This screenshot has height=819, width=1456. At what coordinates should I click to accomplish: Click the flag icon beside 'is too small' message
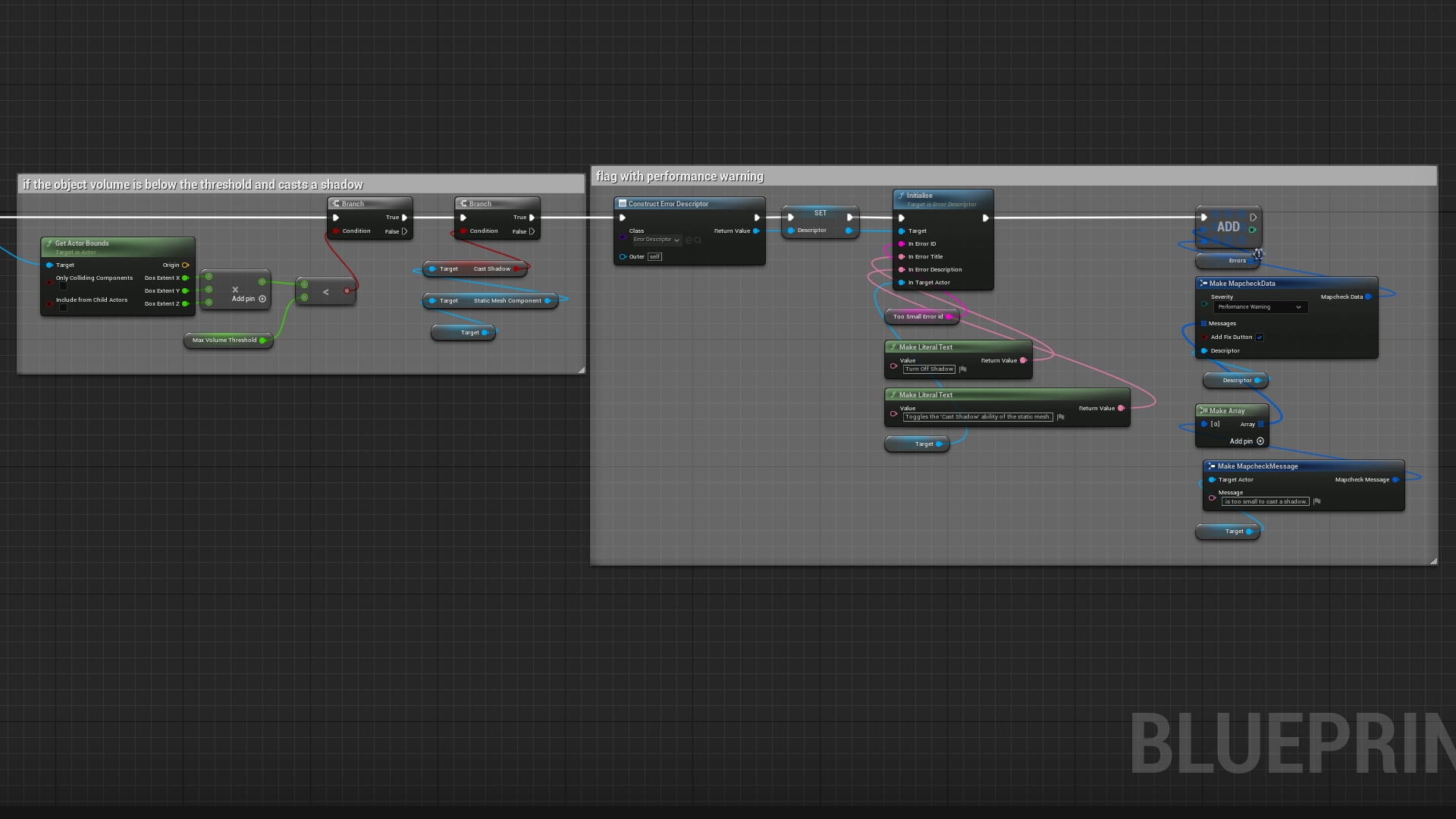[x=1317, y=501]
